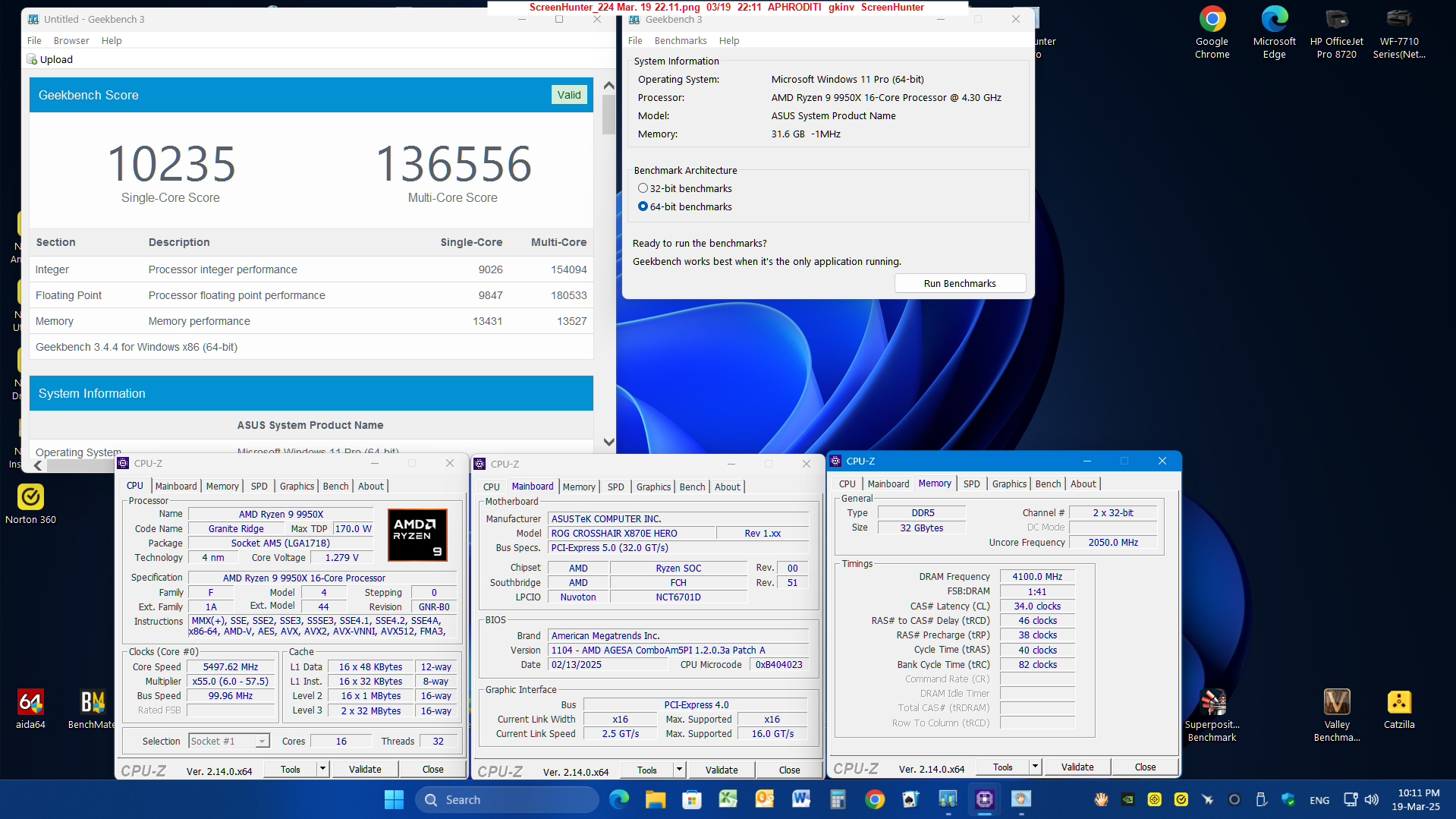Click the NVIDIA tray icon

(1128, 799)
